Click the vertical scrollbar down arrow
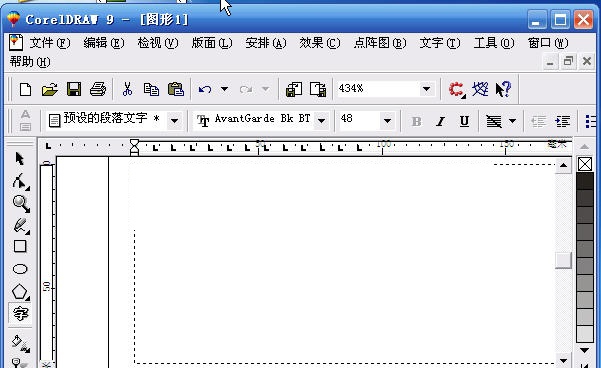Screen dimensions: 601x368 563,361
